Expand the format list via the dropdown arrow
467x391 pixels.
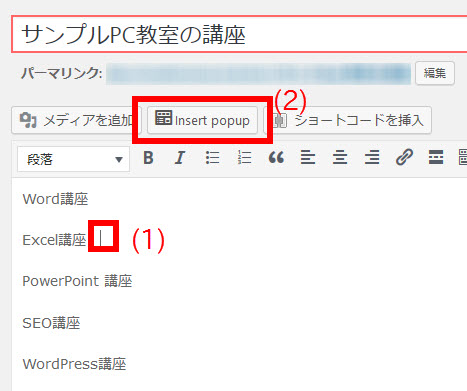click(119, 160)
